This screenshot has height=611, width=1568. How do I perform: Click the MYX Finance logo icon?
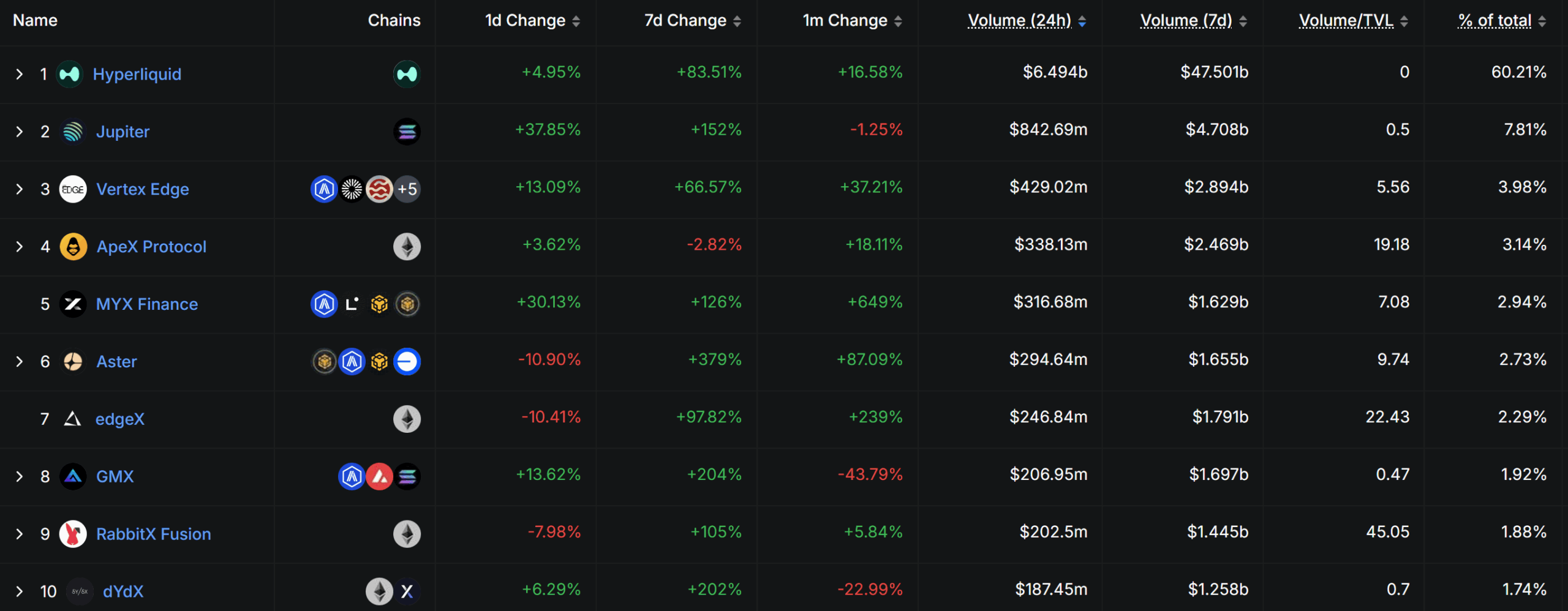[x=73, y=304]
